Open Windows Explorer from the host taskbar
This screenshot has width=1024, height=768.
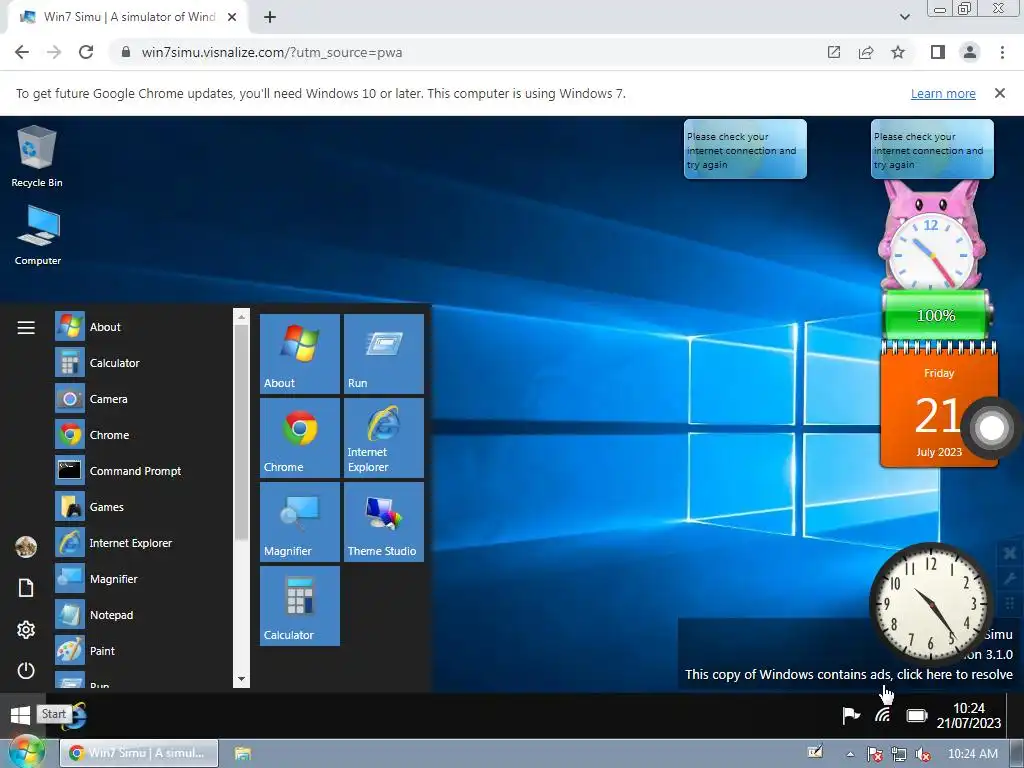[x=243, y=753]
